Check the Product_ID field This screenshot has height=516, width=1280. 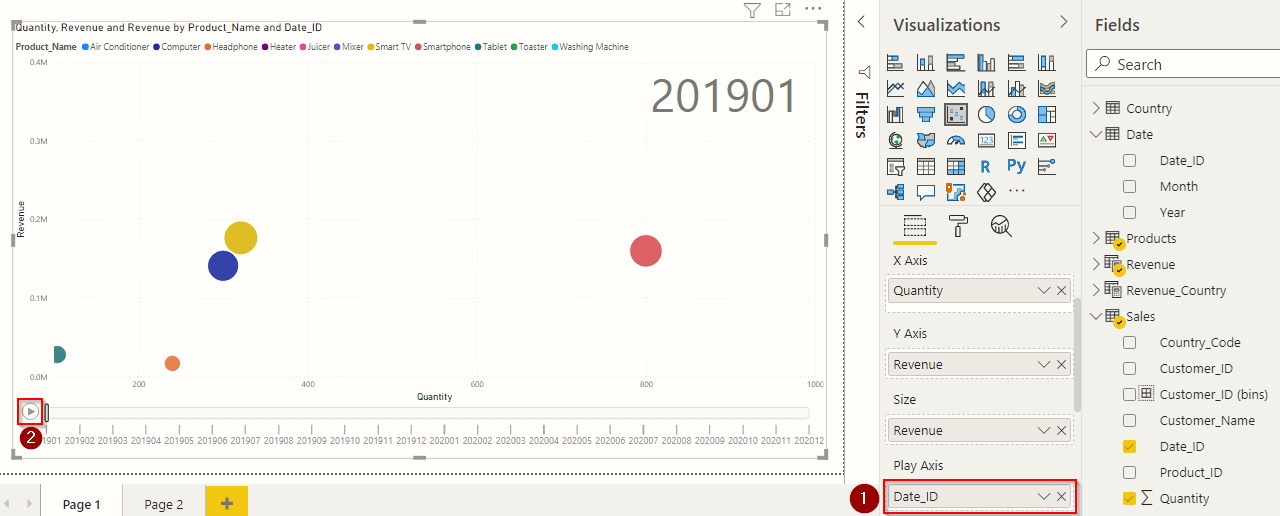pyautogui.click(x=1129, y=472)
